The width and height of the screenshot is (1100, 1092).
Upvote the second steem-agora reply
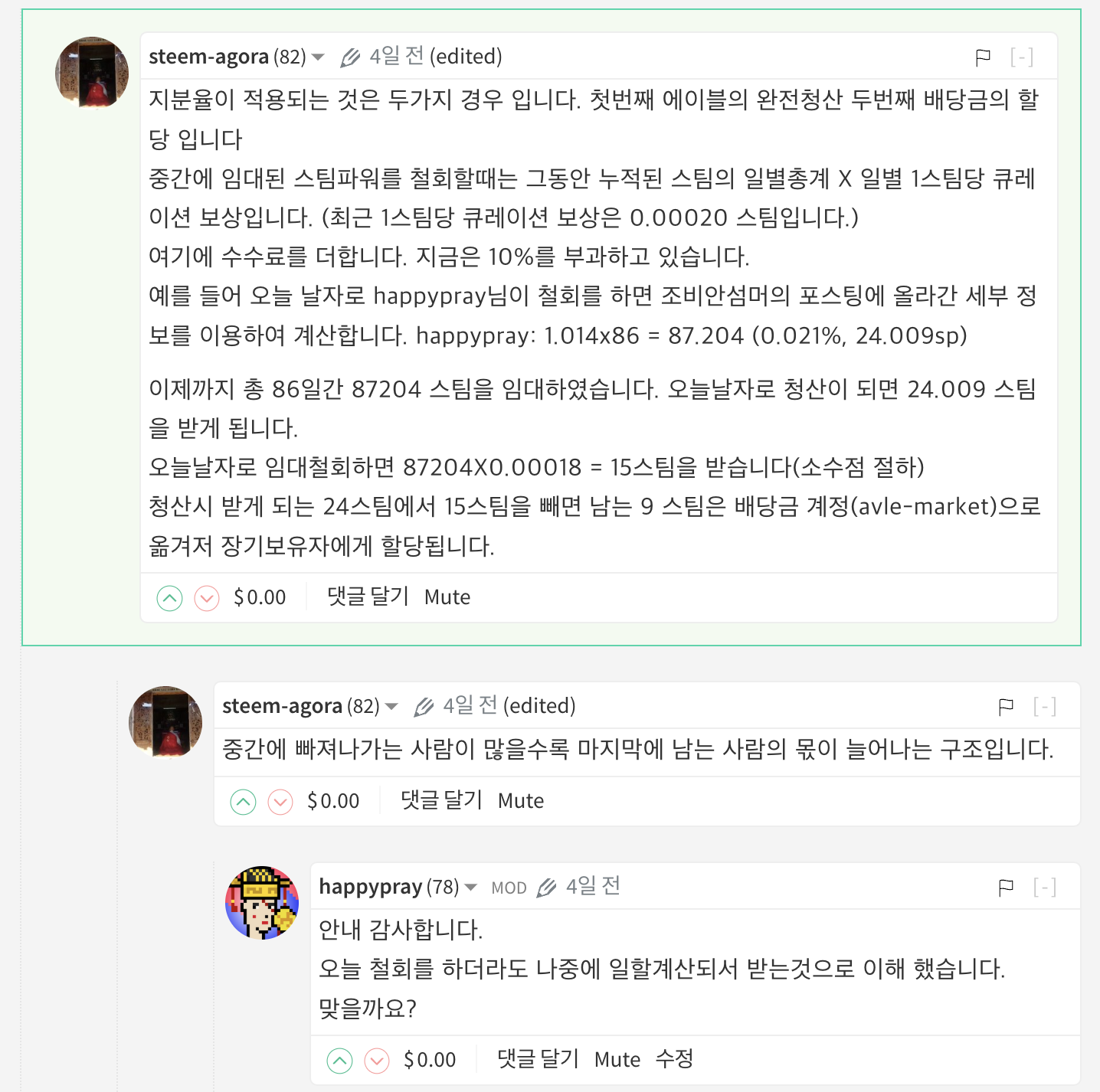point(243,802)
